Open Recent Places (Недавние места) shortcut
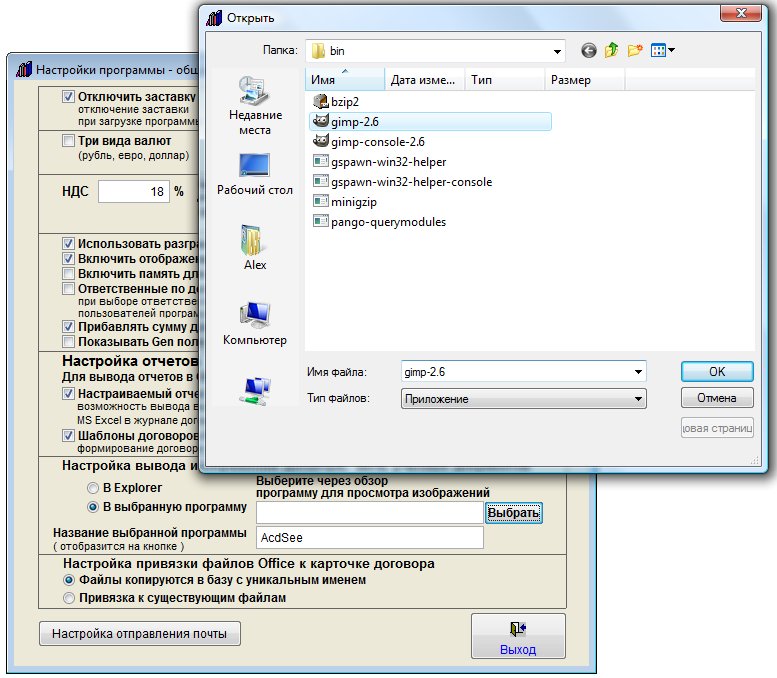The width and height of the screenshot is (777, 678). (x=255, y=106)
